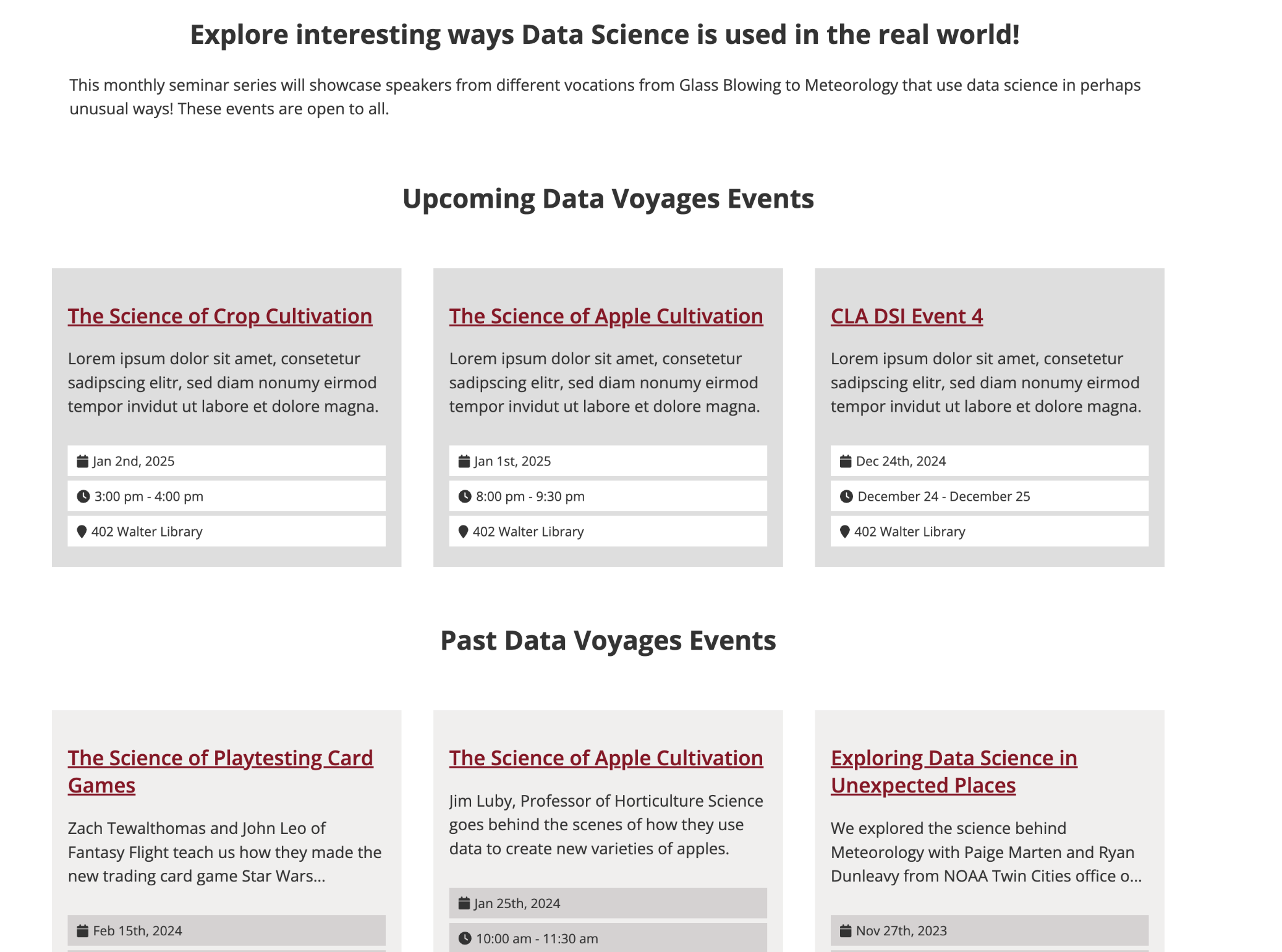1282x952 pixels.
Task: Click calendar icon beside Dec 24th, 2024
Action: point(845,461)
